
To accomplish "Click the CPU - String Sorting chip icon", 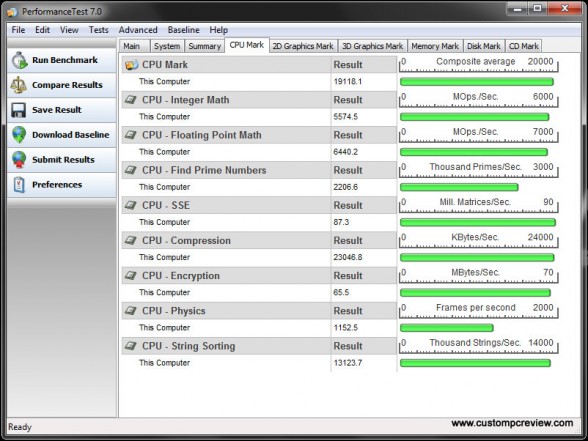I will [x=130, y=346].
